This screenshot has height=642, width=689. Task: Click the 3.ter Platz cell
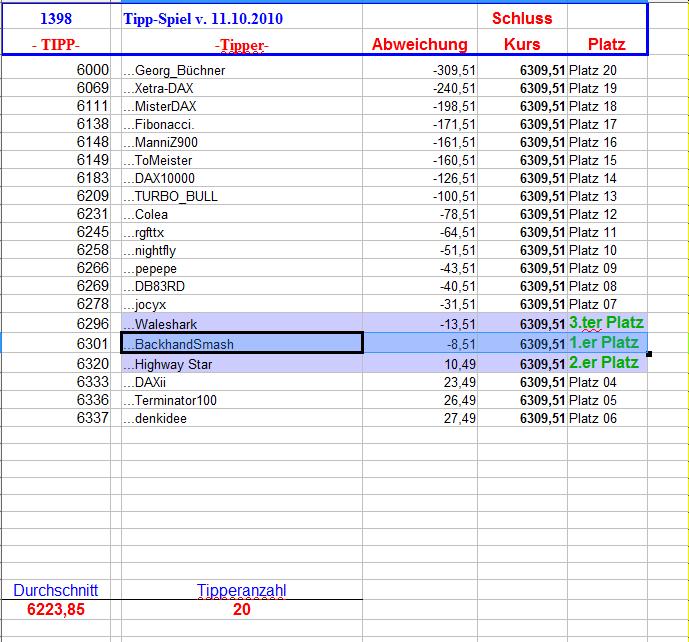pyautogui.click(x=607, y=323)
